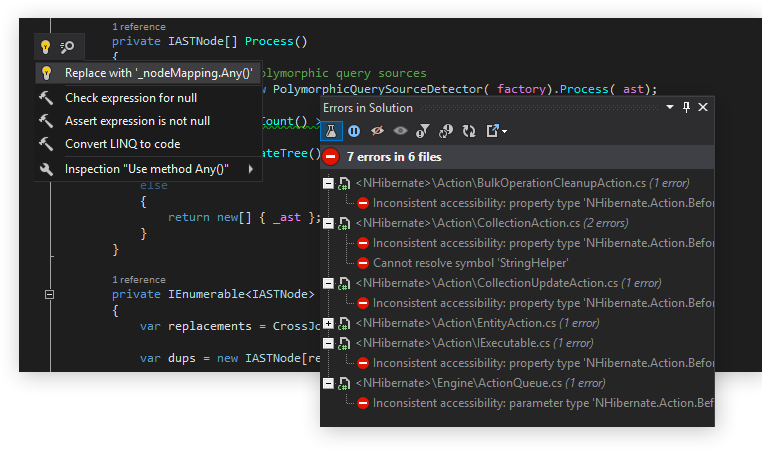Toggle the crossed-out red eye icon

[377, 131]
